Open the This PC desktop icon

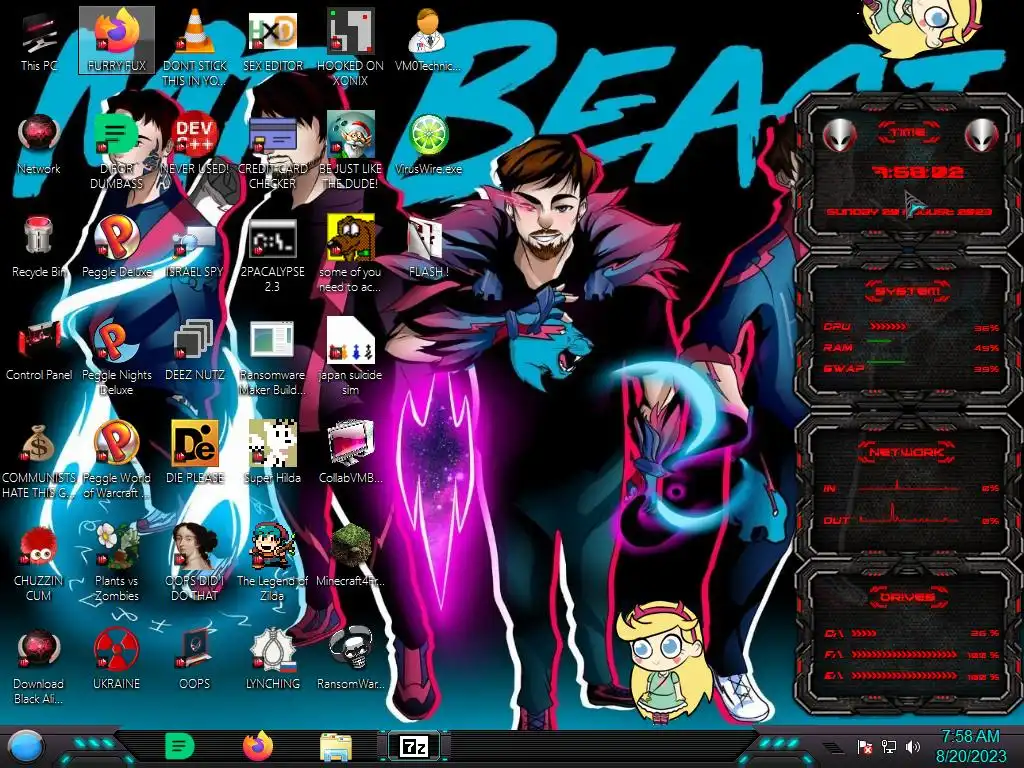coord(39,41)
